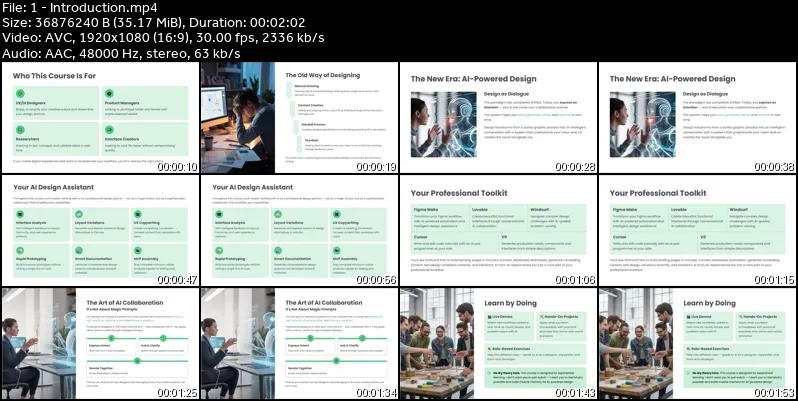Click the 'File: 1 - Introduction.mp4' line
The height and width of the screenshot is (401, 798).
(x=80, y=8)
